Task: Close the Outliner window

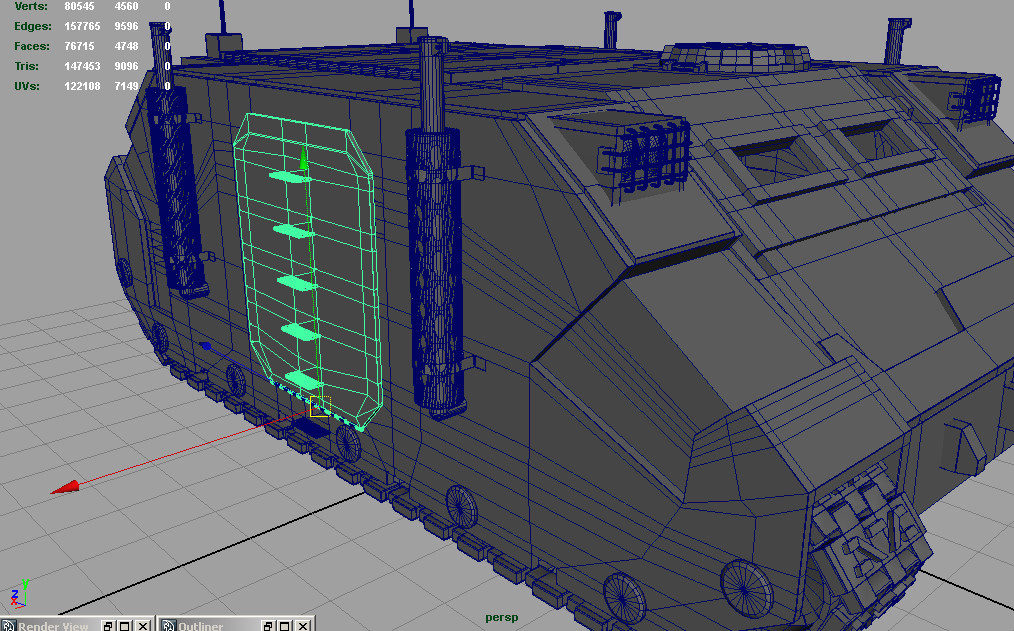Action: (x=303, y=626)
